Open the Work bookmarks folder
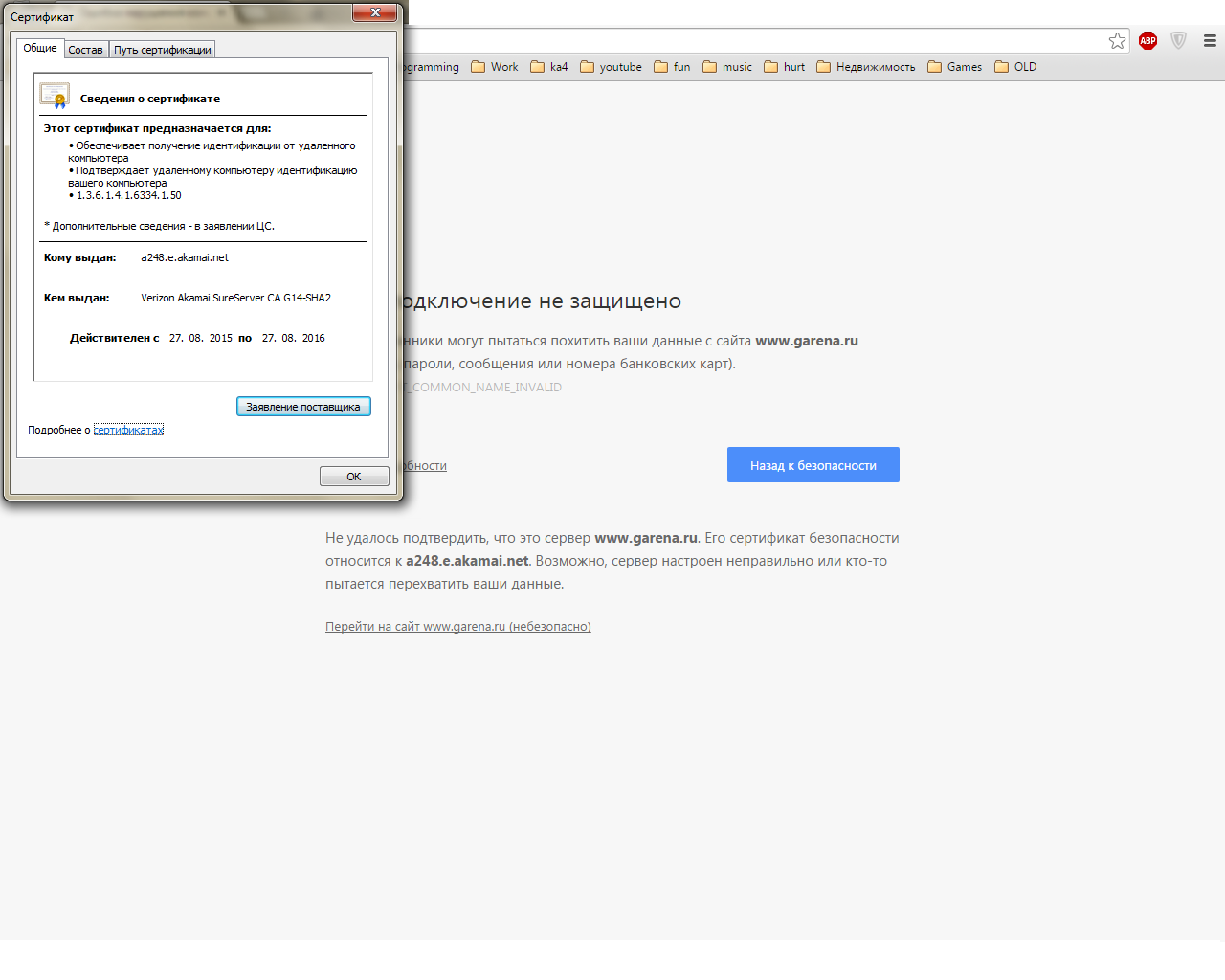Screen dimensions: 1225x980 (495, 67)
